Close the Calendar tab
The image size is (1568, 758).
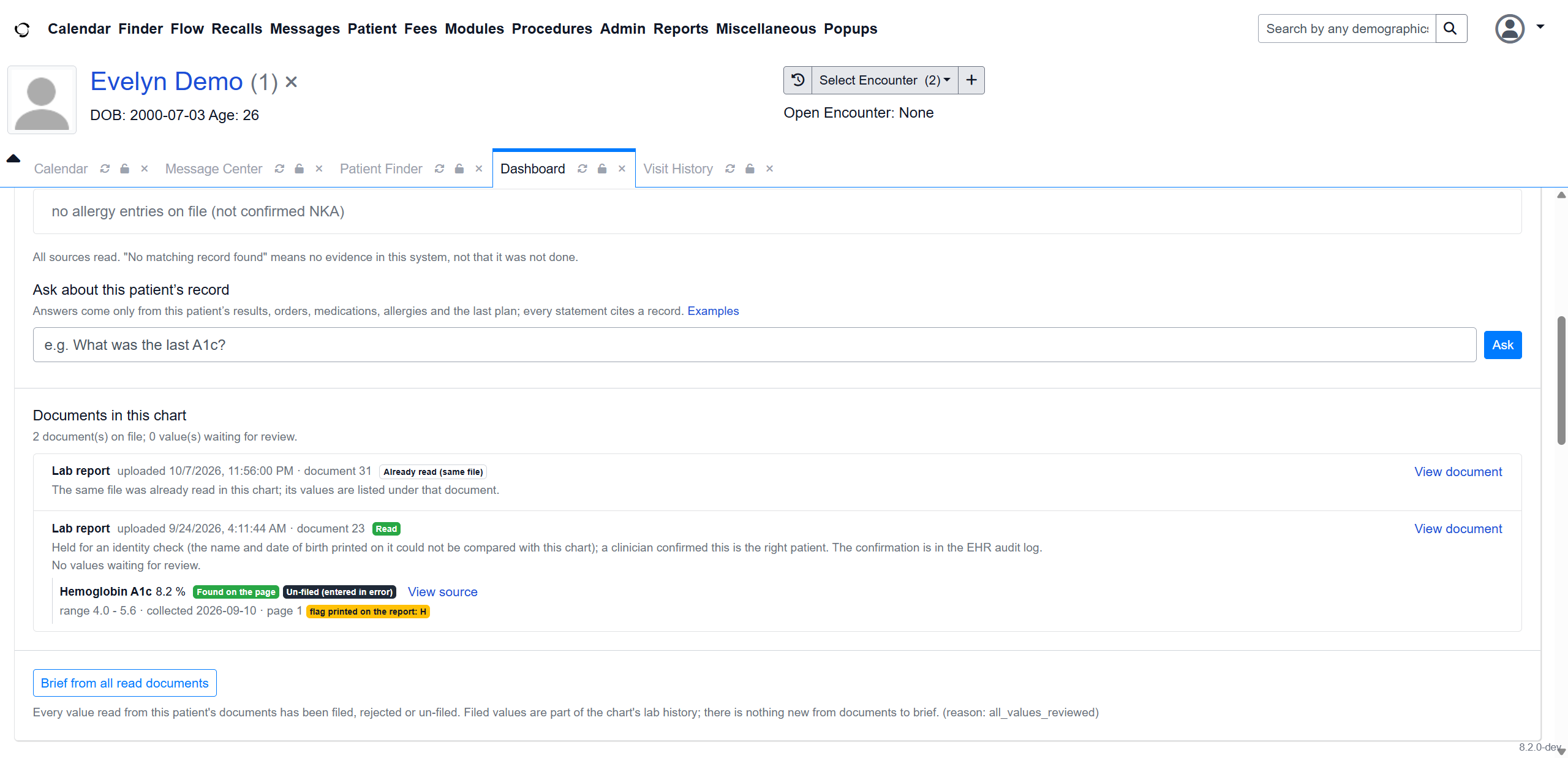coord(145,169)
